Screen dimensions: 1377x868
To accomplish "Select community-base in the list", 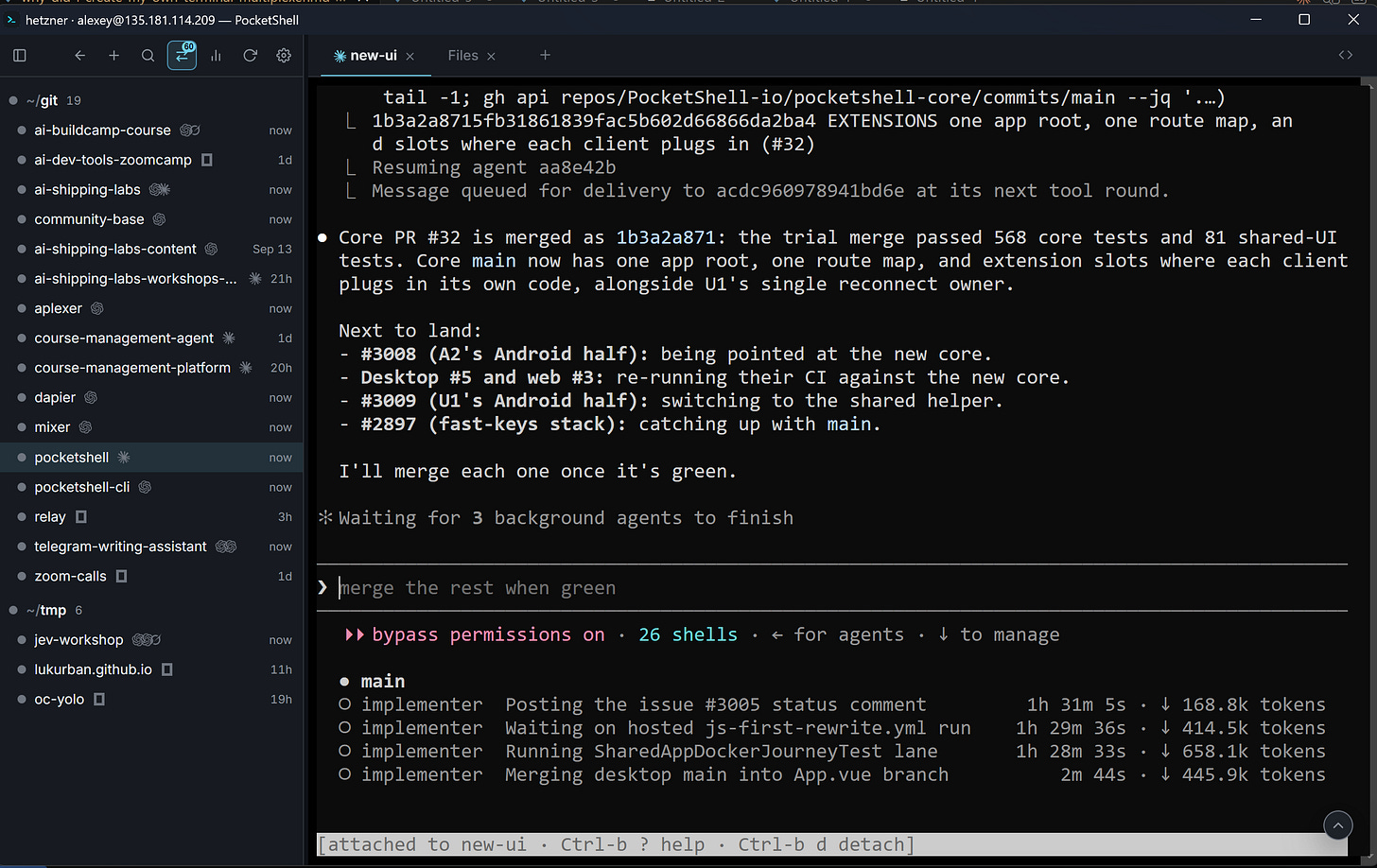I will coord(151,219).
